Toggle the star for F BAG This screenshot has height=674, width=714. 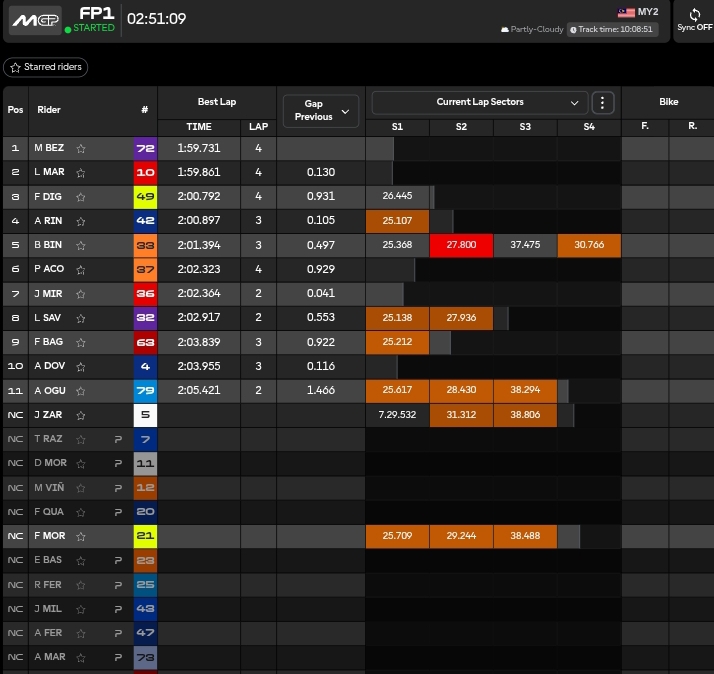pos(81,342)
